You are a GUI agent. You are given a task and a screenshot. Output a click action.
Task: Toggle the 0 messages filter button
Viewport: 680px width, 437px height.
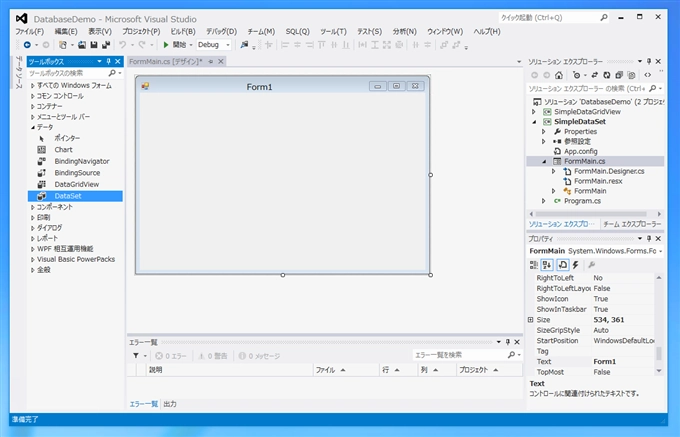(259, 356)
